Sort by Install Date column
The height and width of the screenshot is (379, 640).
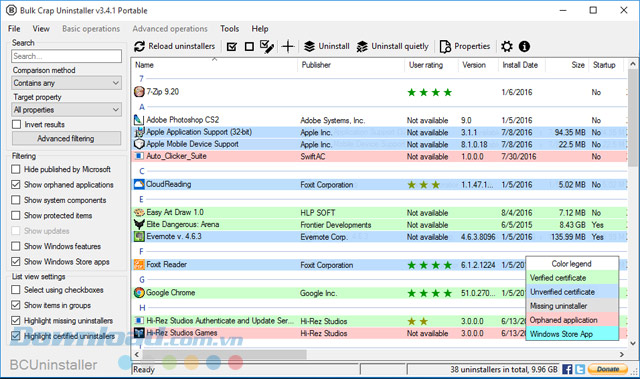click(522, 65)
